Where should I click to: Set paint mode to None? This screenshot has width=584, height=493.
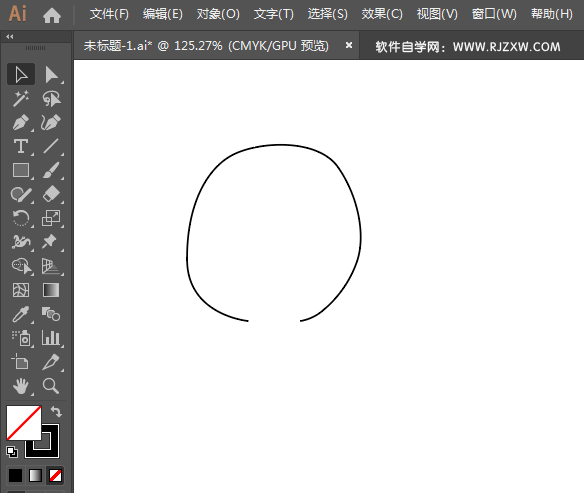pyautogui.click(x=55, y=475)
